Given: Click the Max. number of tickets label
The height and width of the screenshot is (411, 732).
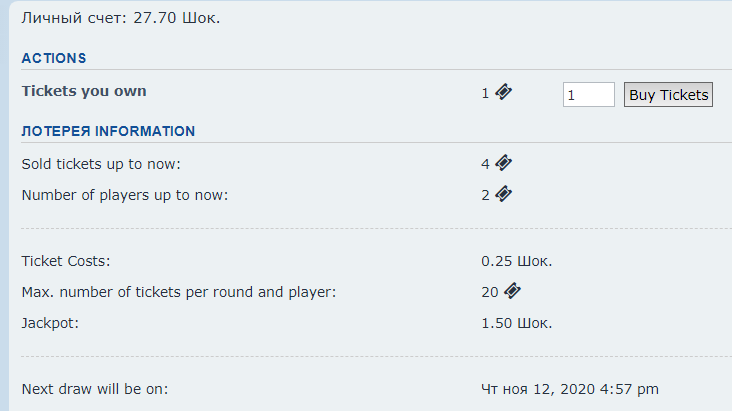Looking at the screenshot, I should [178, 292].
